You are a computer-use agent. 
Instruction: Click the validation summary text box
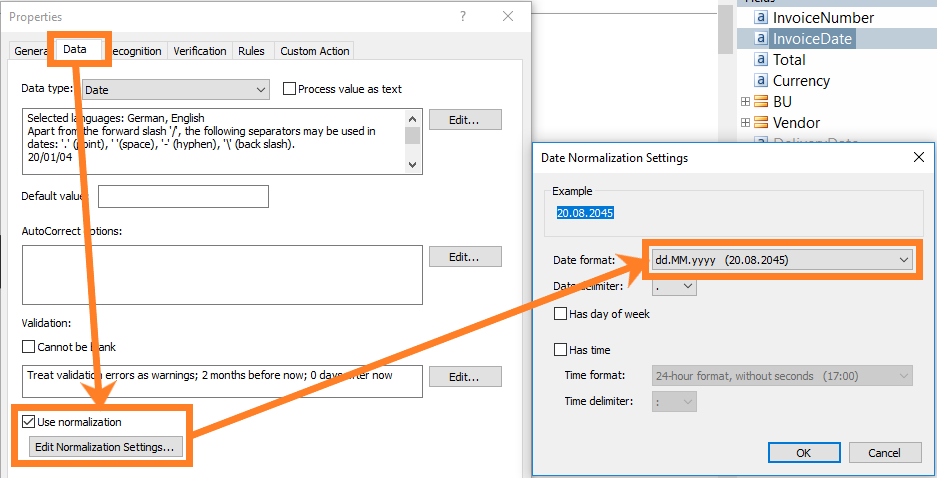click(x=222, y=381)
